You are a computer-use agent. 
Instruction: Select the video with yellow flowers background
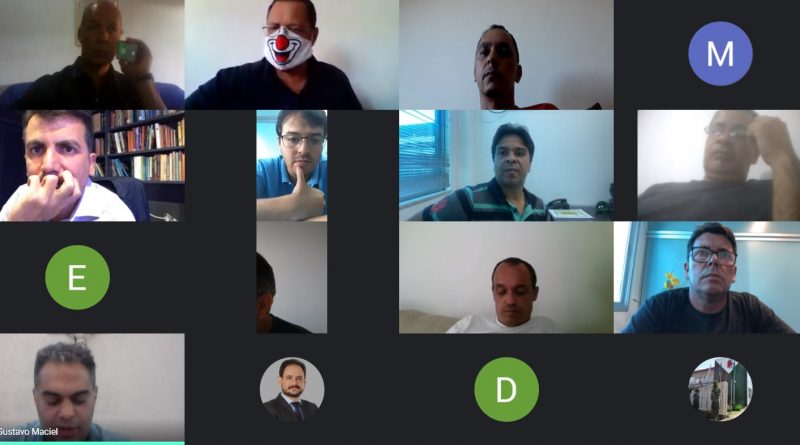coord(707,278)
